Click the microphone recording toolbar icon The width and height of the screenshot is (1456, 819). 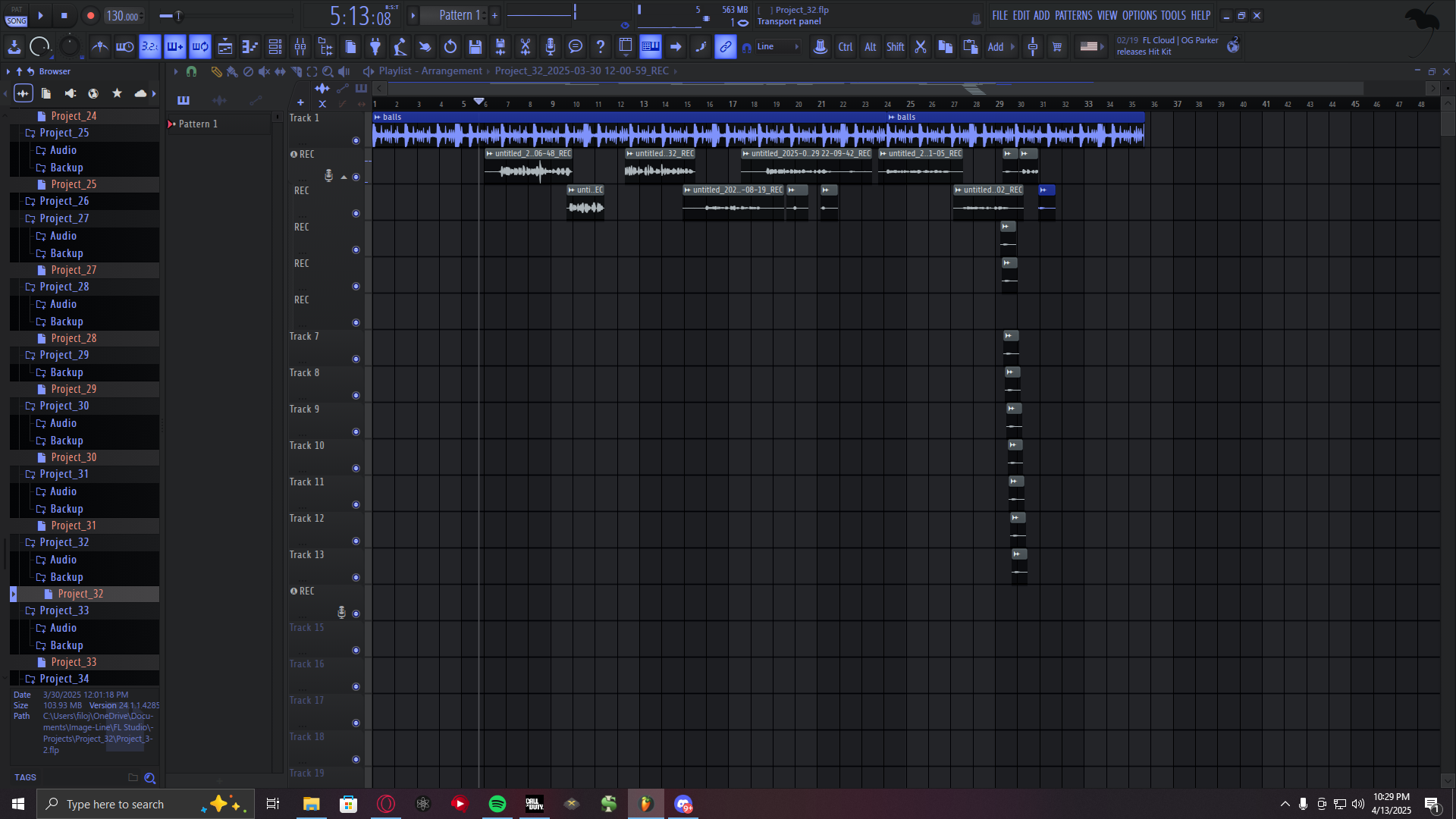(551, 47)
